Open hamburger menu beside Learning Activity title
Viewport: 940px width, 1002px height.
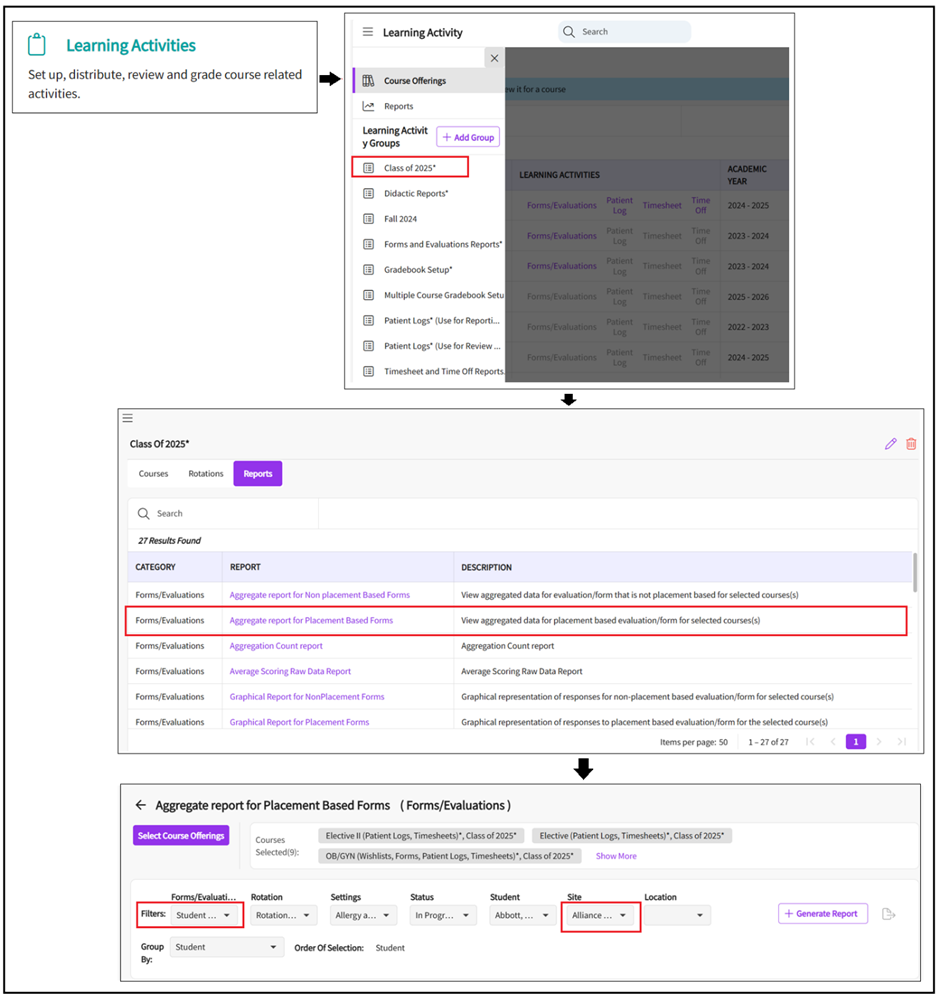click(368, 32)
